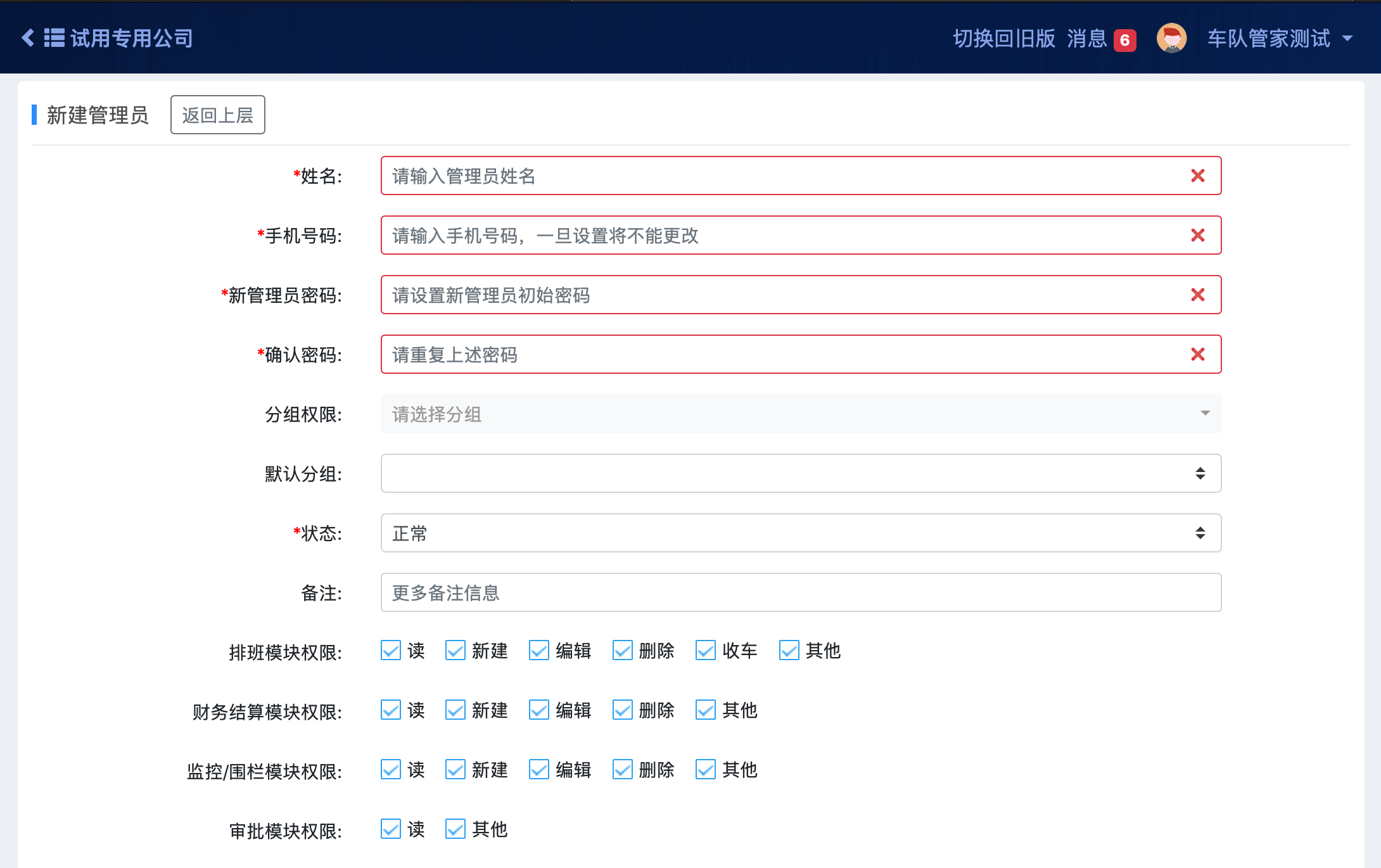This screenshot has width=1381, height=868.
Task: Click the 返回上层 button
Action: click(217, 115)
